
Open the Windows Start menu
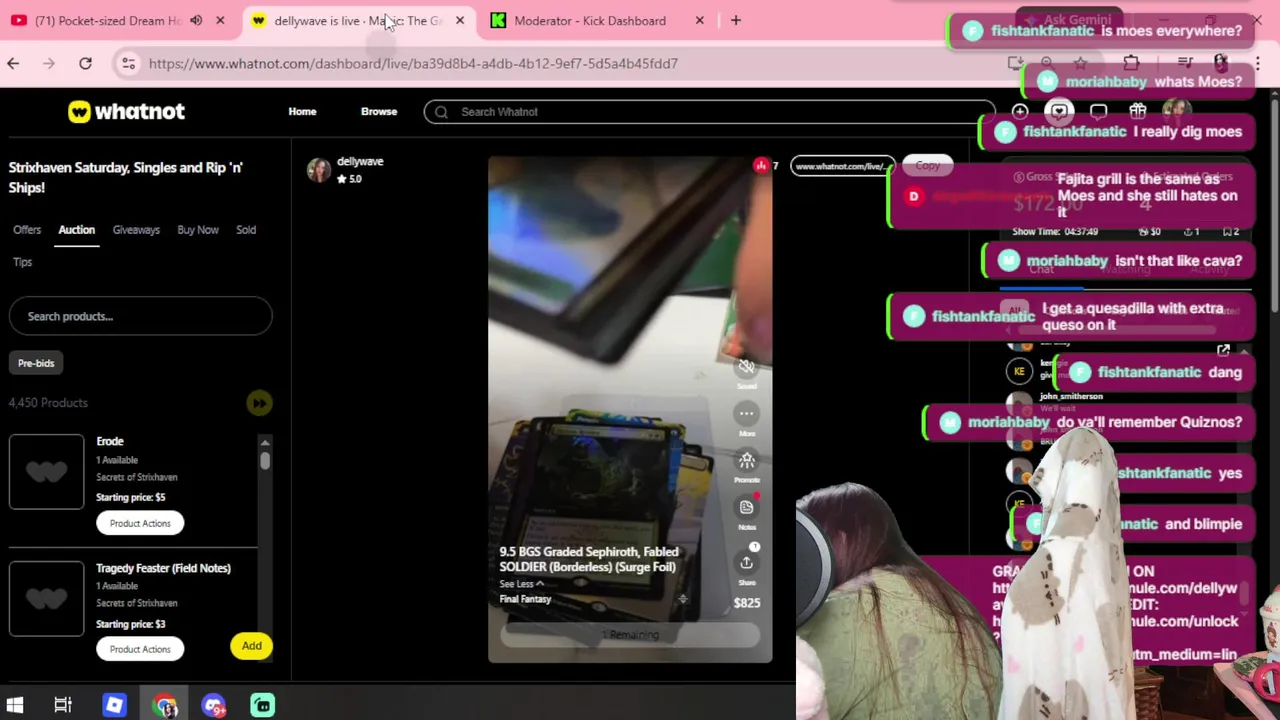pyautogui.click(x=15, y=706)
